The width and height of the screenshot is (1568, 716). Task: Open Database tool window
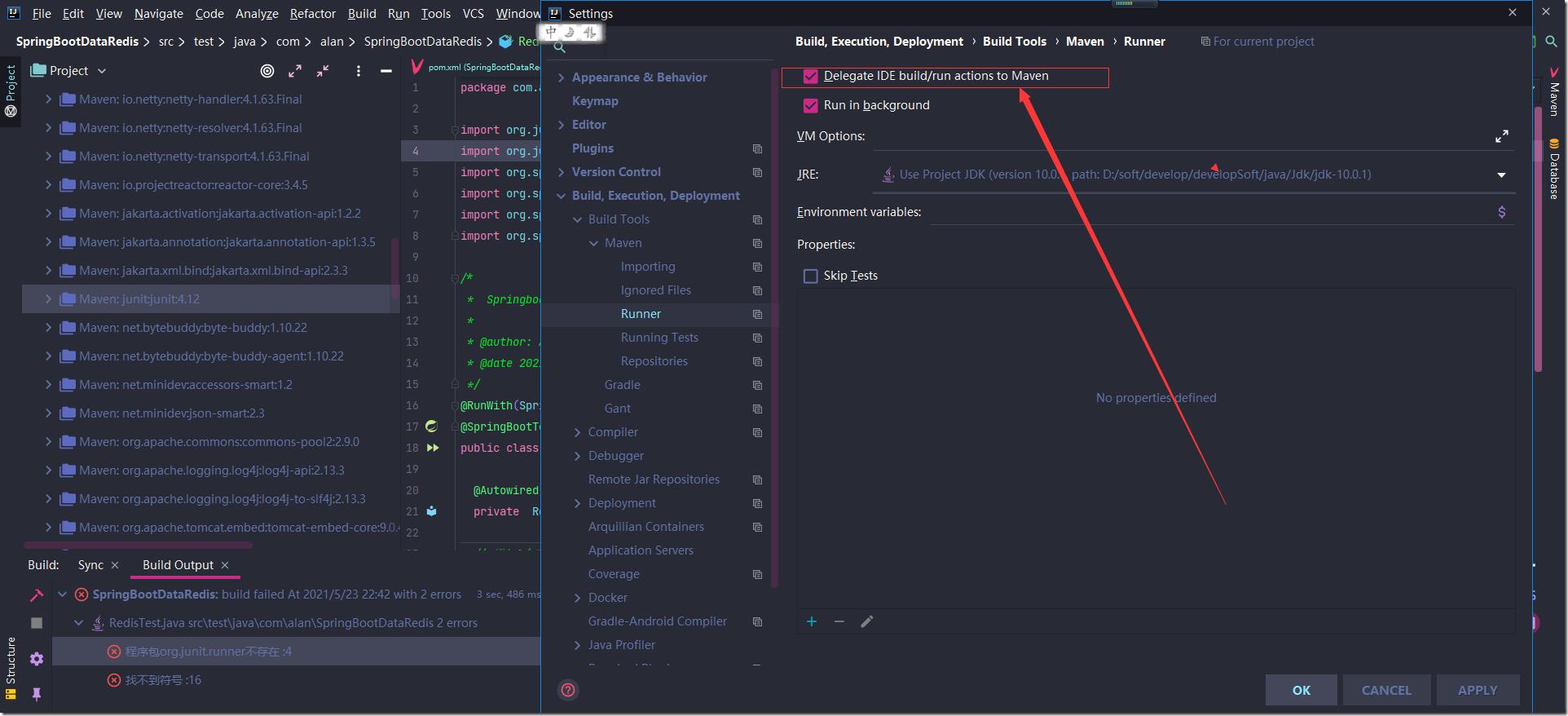pos(1553,169)
